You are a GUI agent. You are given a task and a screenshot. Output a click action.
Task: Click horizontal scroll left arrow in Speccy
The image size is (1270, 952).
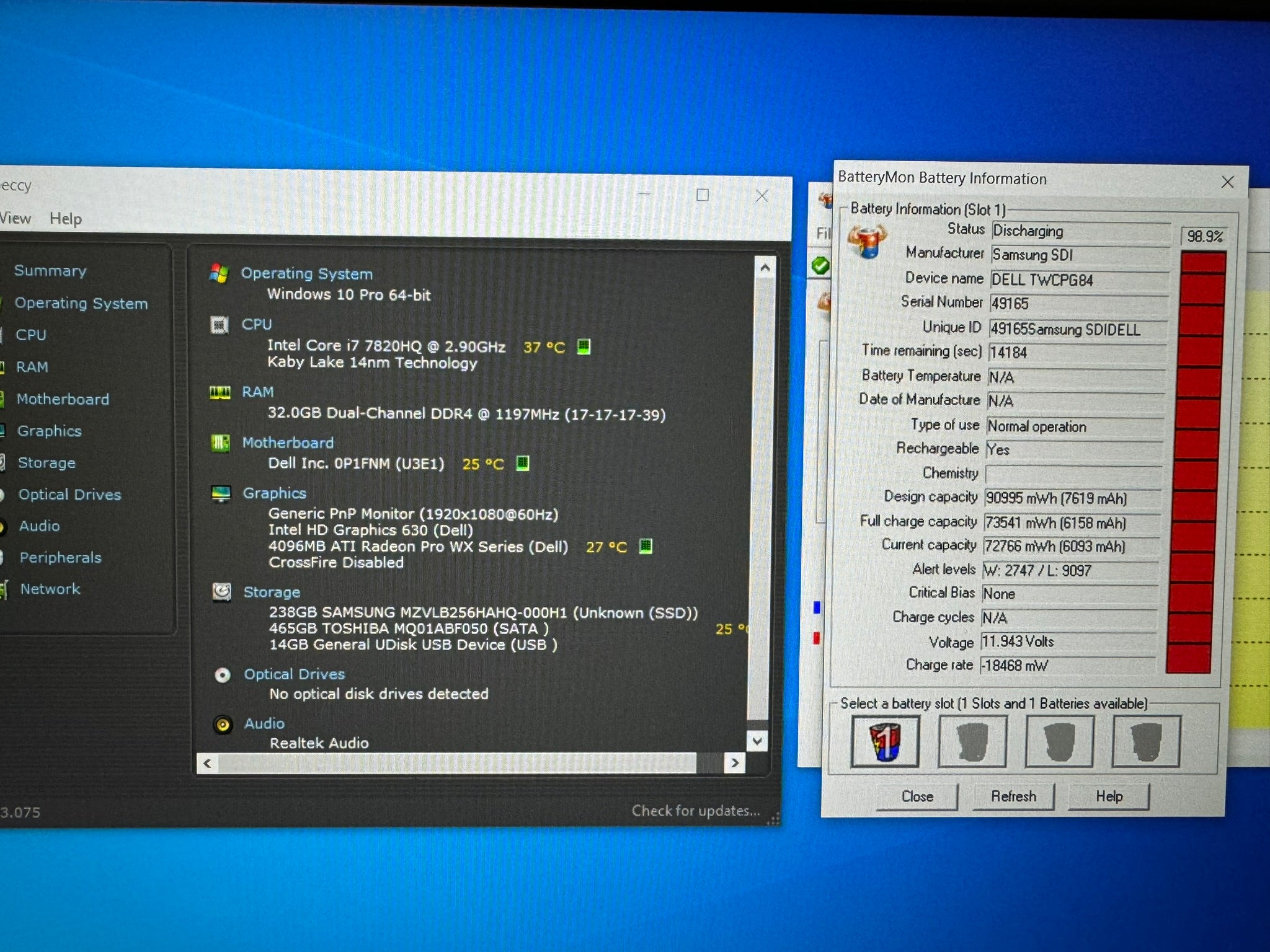208,764
